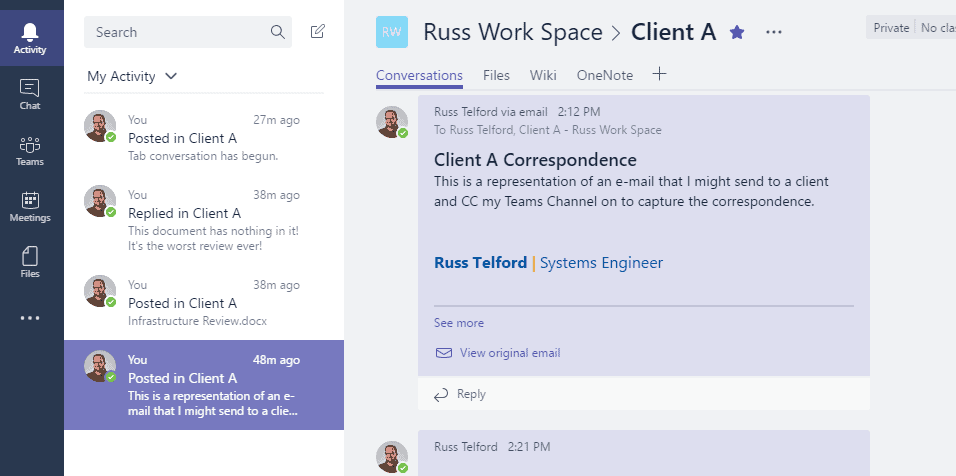Select the Infrastructure Review.docx activity item
The width and height of the screenshot is (956, 476).
[204, 302]
